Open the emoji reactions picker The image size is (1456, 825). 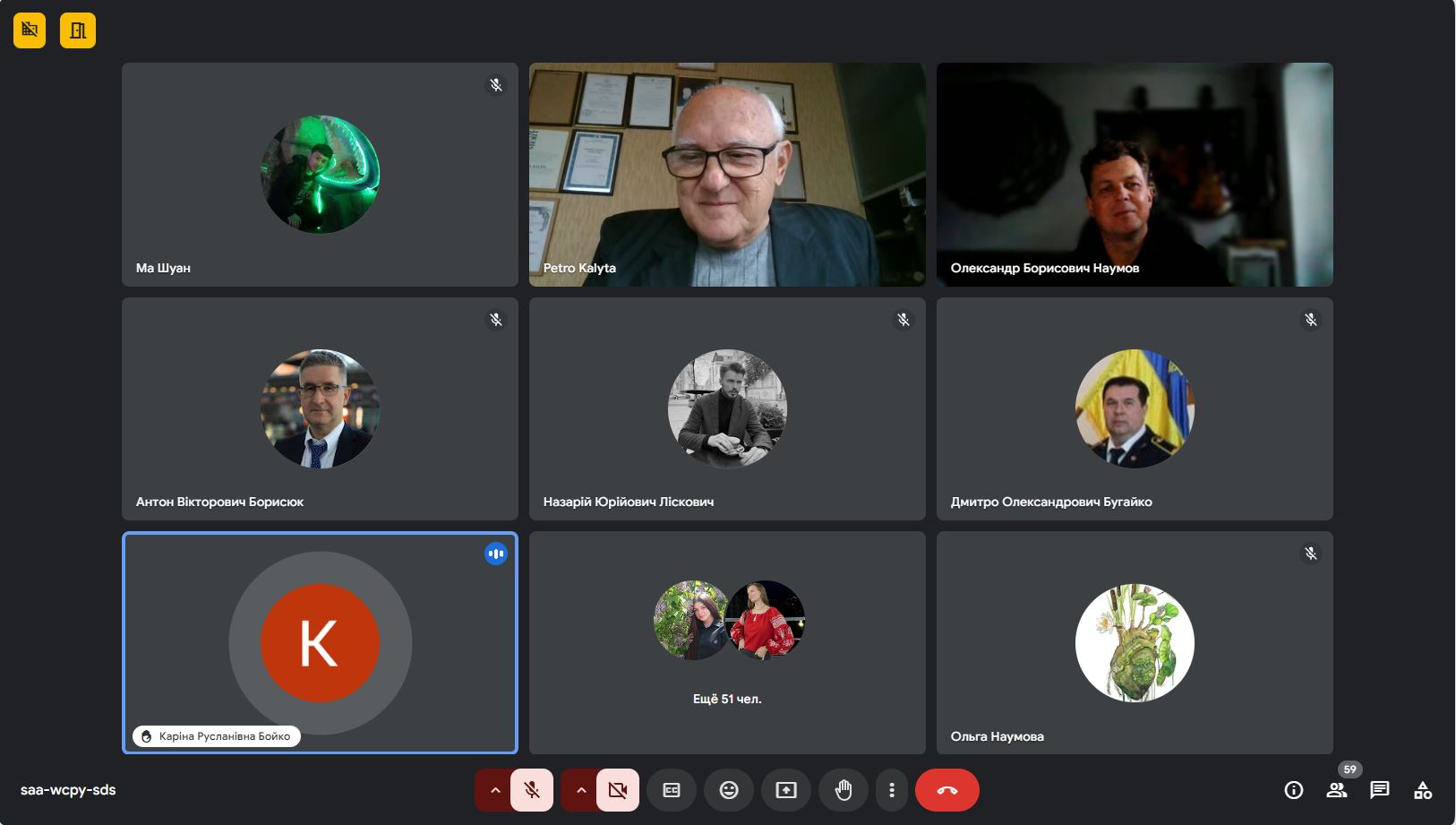tap(729, 790)
